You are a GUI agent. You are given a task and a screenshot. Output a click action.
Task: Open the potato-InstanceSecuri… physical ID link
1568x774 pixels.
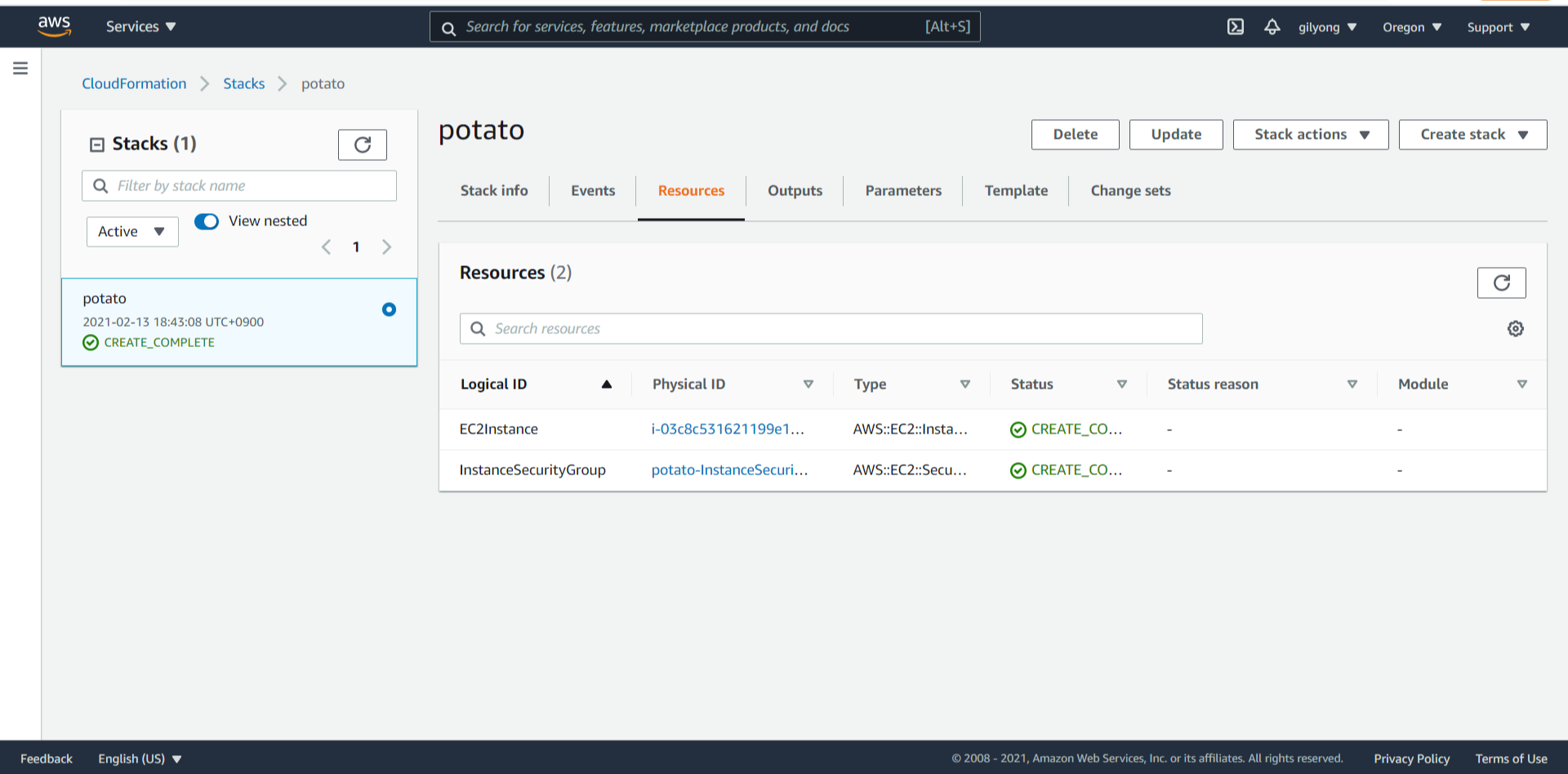pyautogui.click(x=729, y=469)
